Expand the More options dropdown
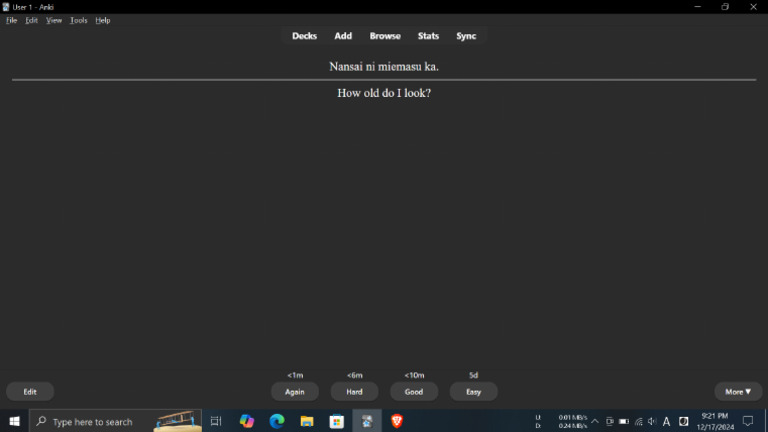This screenshot has height=432, width=768. (x=738, y=391)
